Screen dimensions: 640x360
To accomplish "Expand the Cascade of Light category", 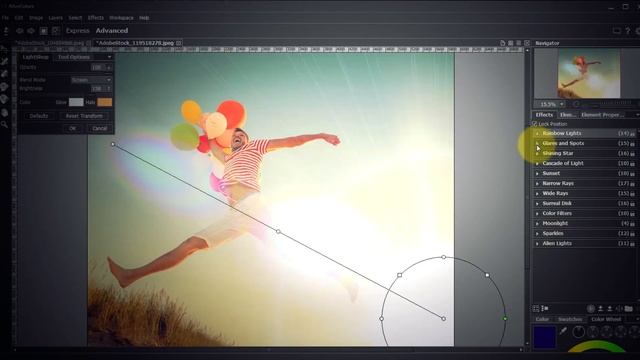I will point(537,163).
